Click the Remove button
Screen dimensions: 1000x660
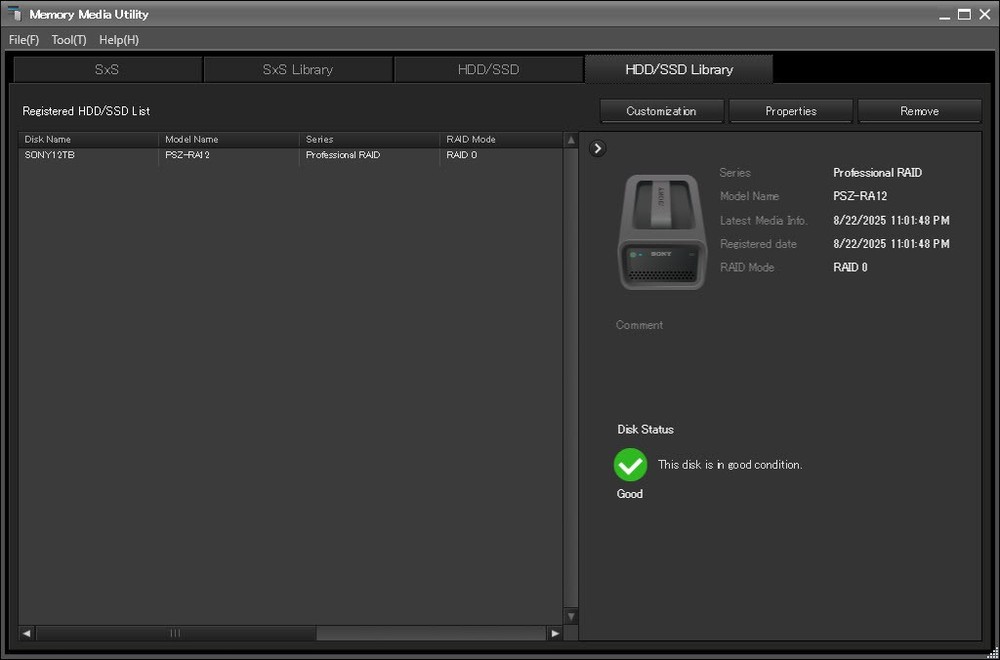(919, 111)
